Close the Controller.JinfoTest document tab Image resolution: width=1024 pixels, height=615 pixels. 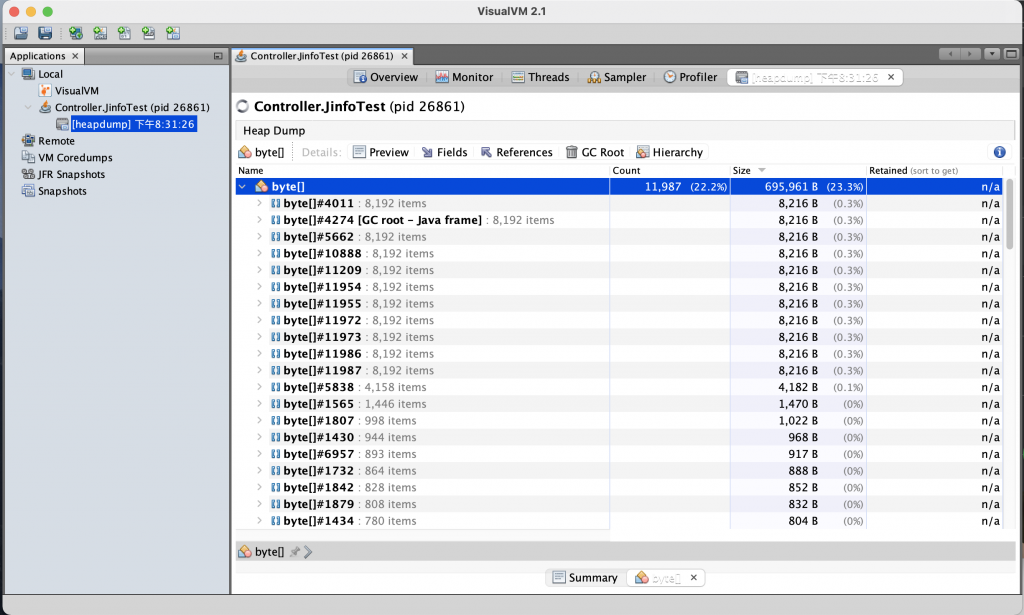(x=404, y=56)
